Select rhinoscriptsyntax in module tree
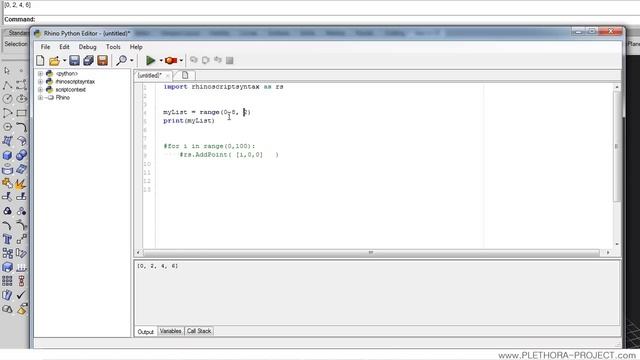 point(75,82)
